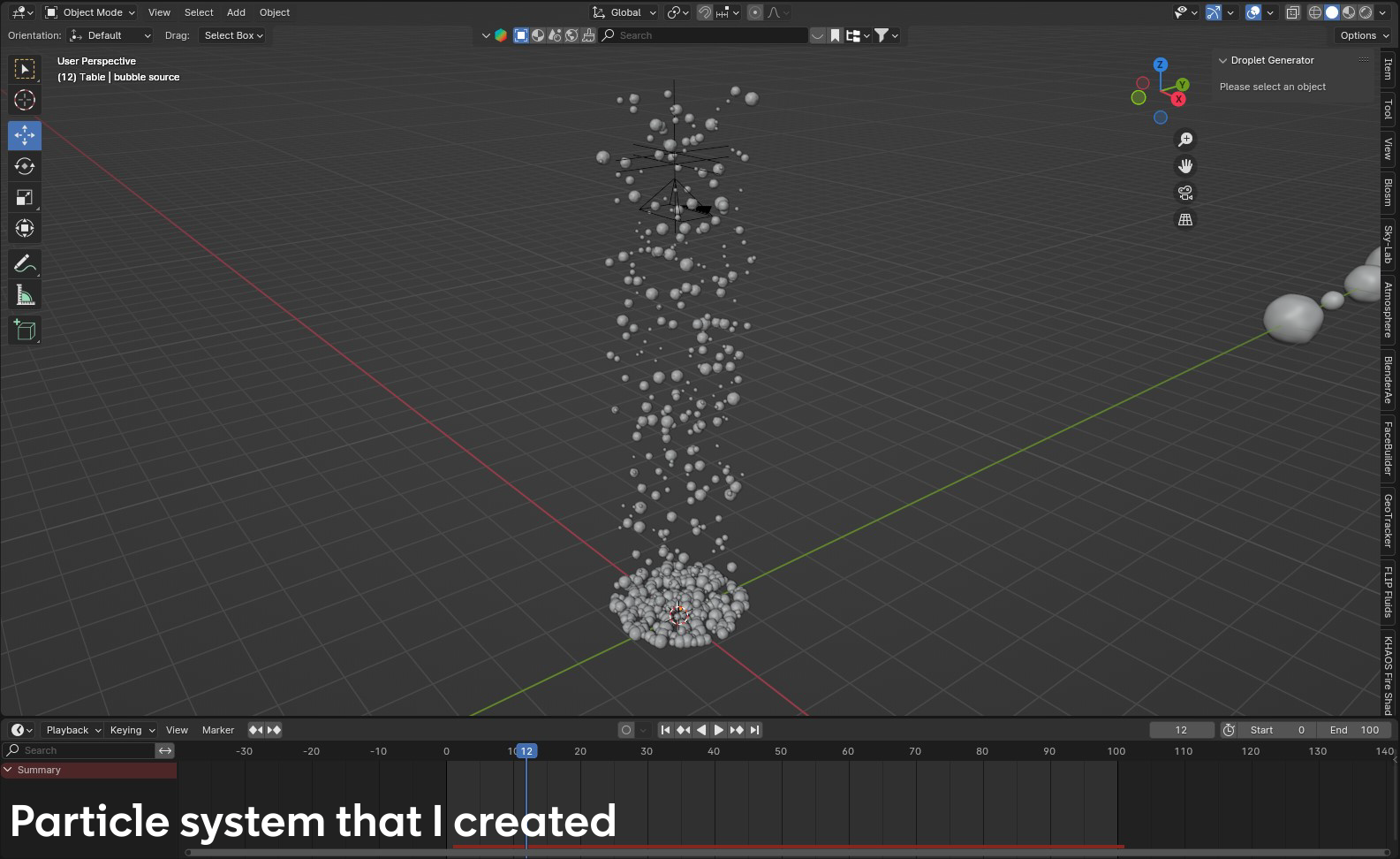
Task: Open the FLIP Fluids sidebar tab
Action: [x=1389, y=592]
